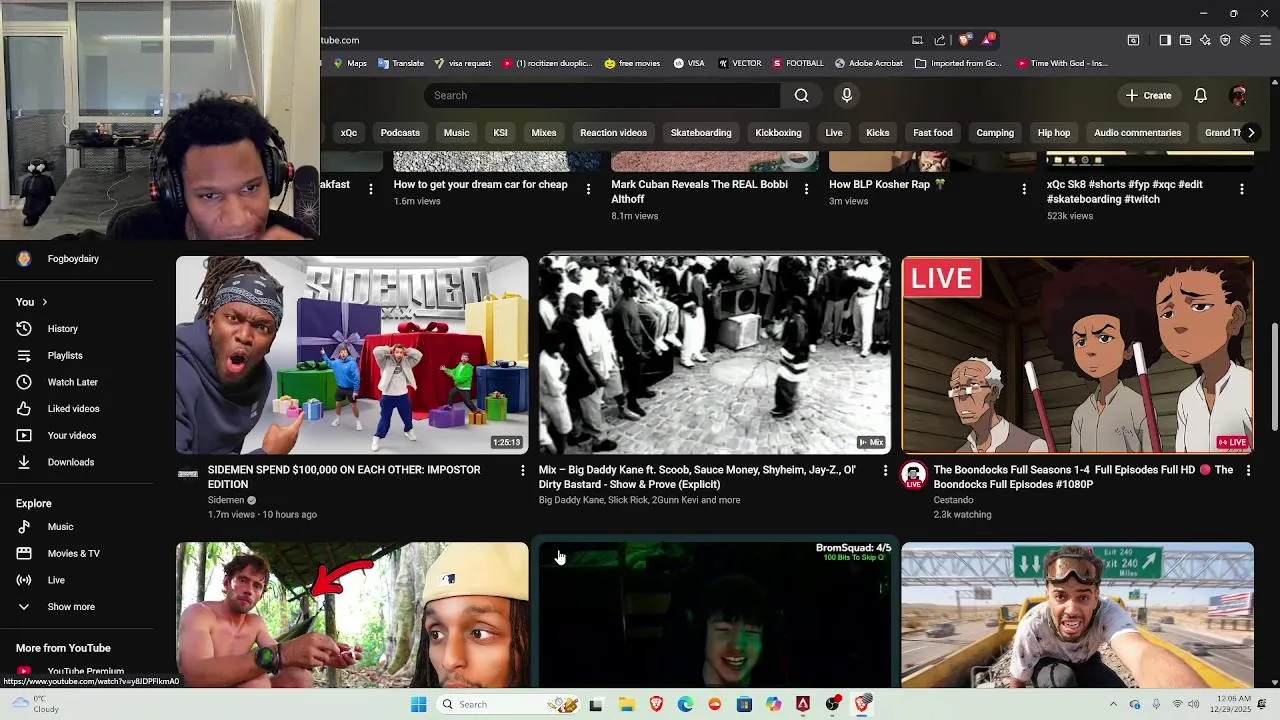This screenshot has height=720, width=1280.
Task: Open Sidemen Spend $100,000 video title
Action: click(344, 477)
